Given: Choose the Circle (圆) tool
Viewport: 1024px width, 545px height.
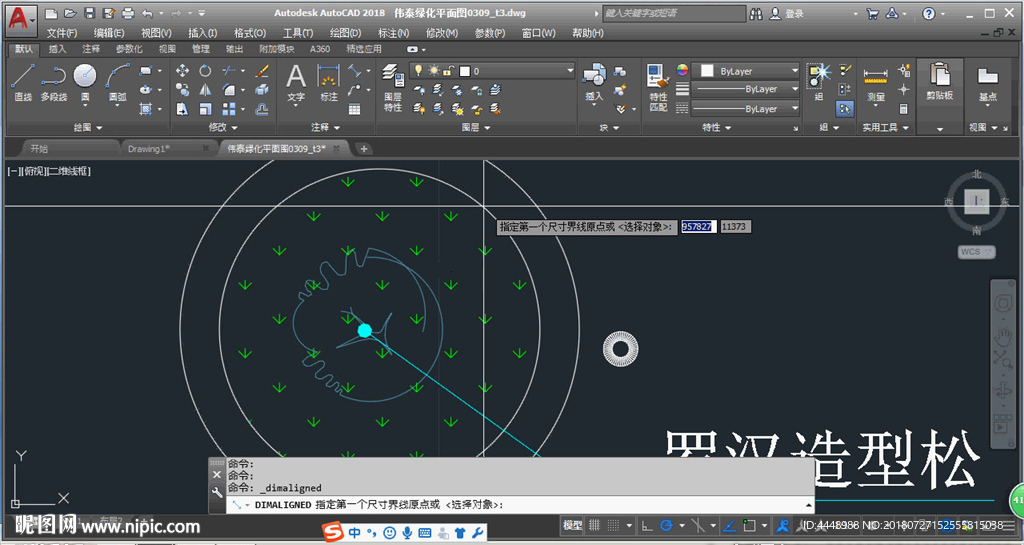Looking at the screenshot, I should [85, 82].
